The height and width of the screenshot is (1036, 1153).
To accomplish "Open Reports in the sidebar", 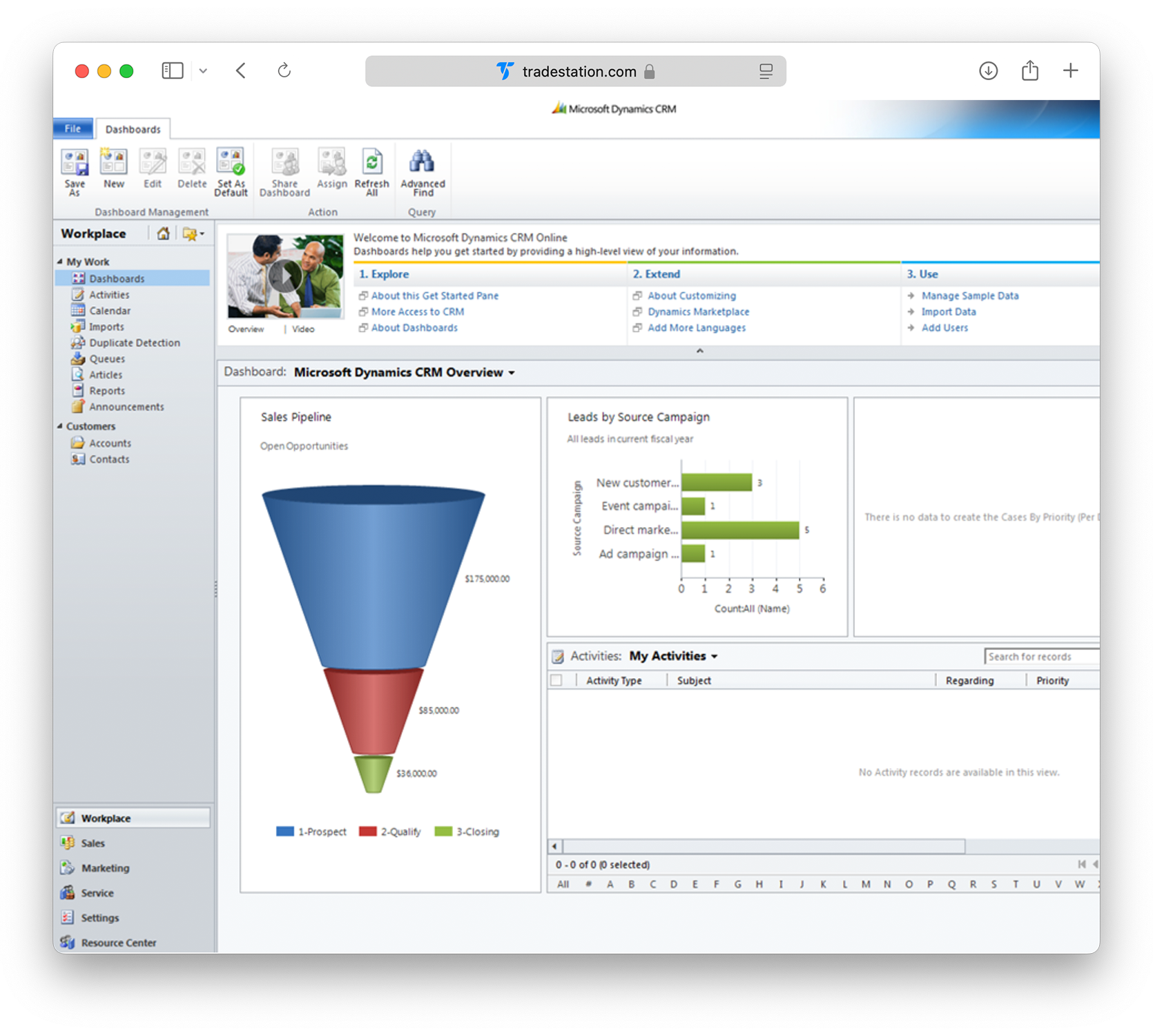I will 106,390.
